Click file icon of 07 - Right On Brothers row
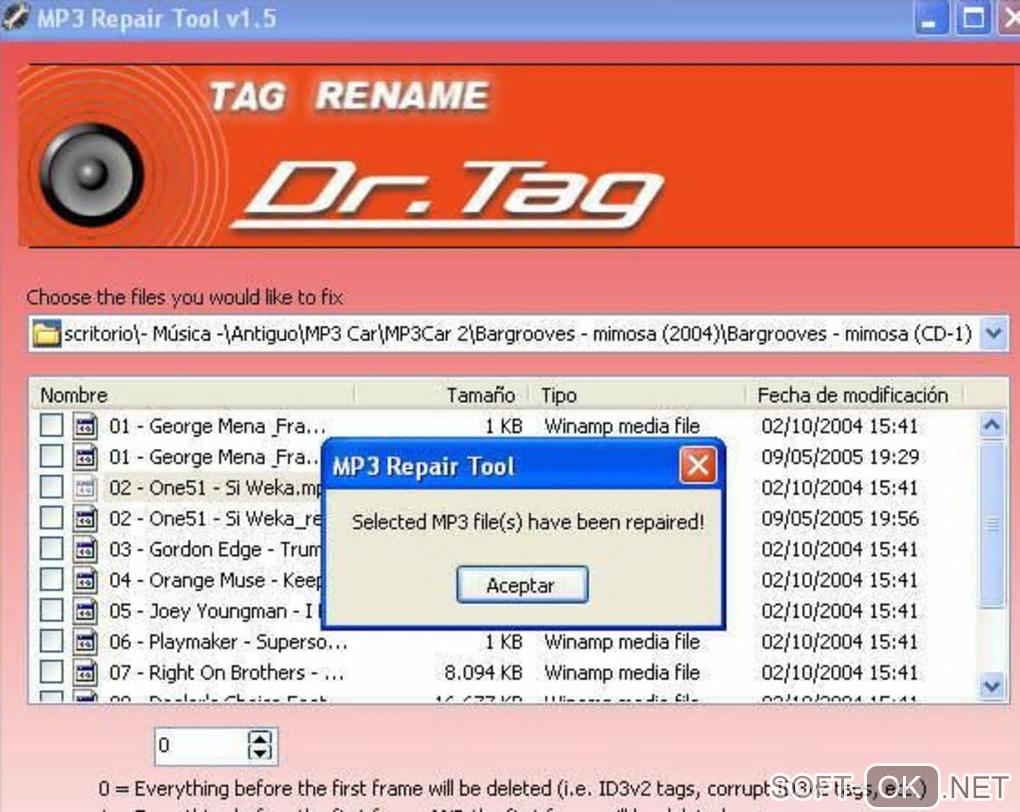 (x=85, y=671)
